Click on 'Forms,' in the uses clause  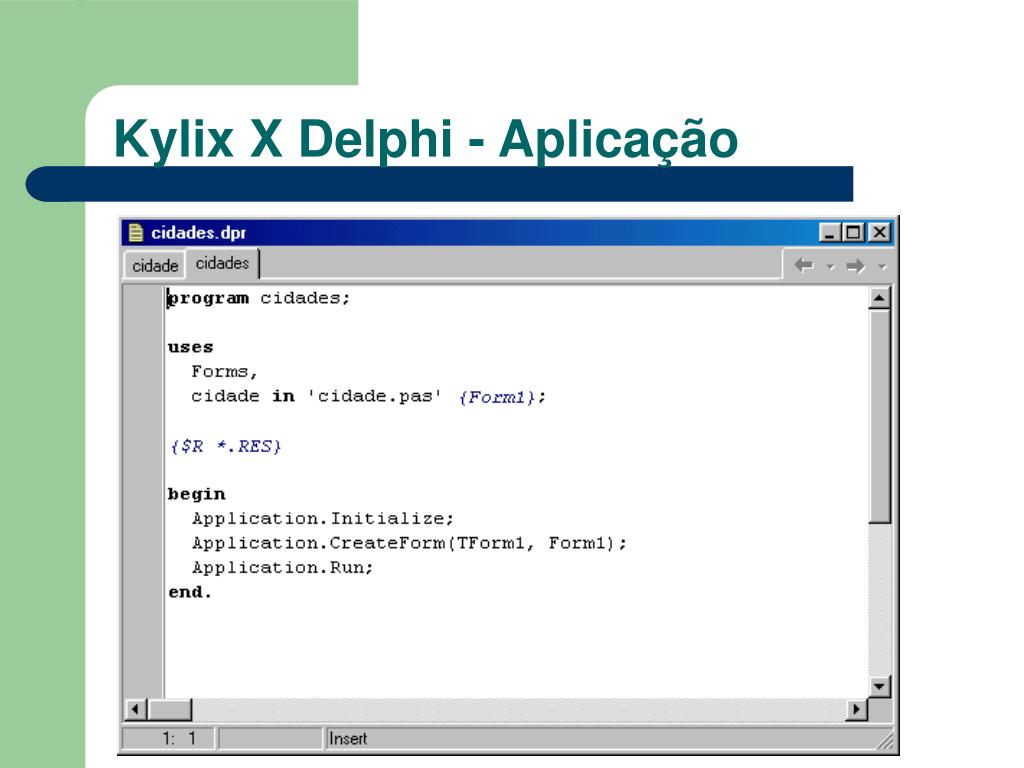225,372
